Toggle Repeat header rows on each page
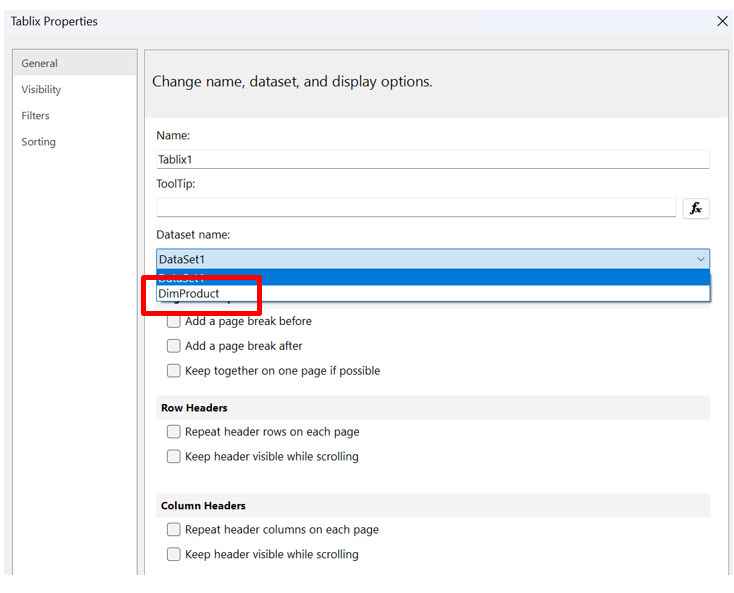This screenshot has width=734, height=593. pyautogui.click(x=174, y=432)
